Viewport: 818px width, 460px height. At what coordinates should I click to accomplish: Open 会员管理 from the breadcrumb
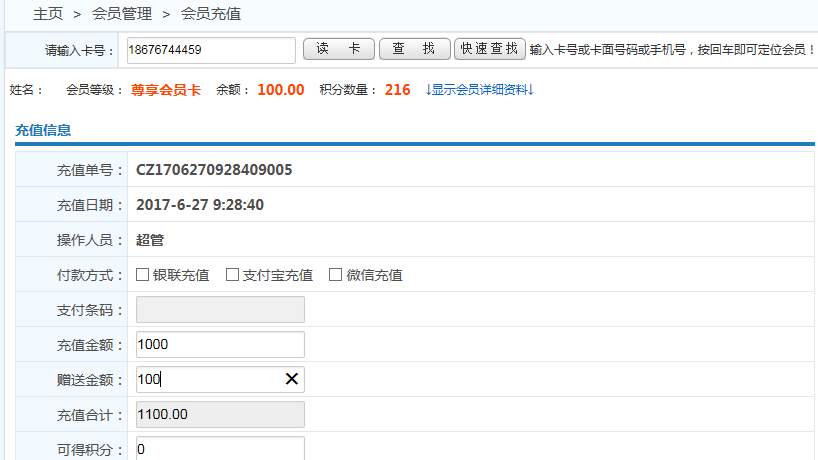pyautogui.click(x=121, y=14)
